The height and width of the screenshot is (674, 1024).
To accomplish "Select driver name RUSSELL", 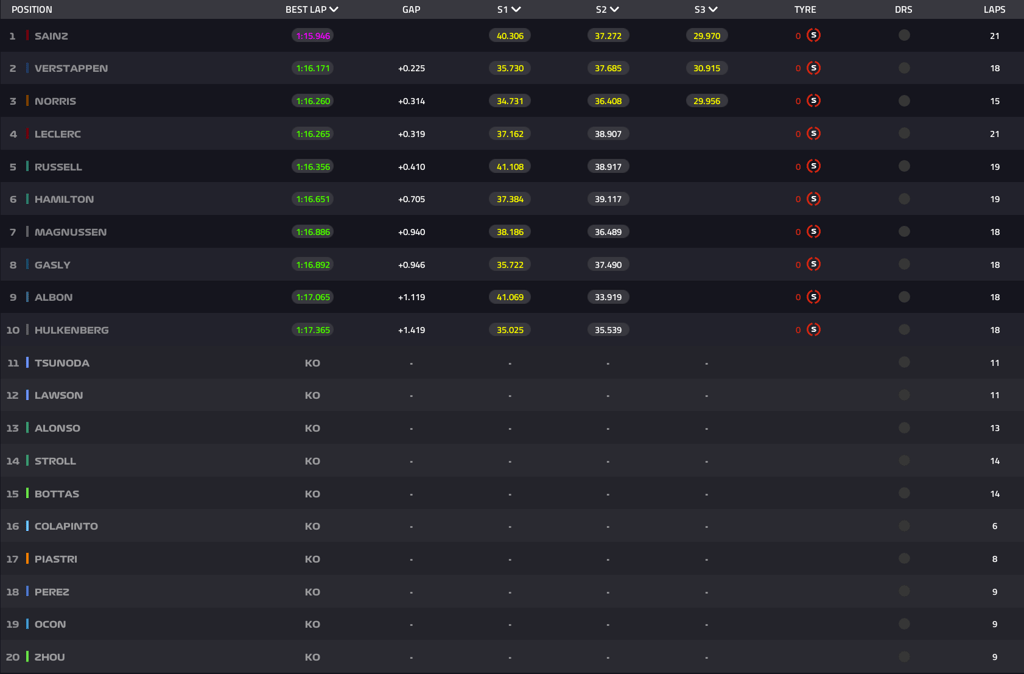I will [x=58, y=167].
